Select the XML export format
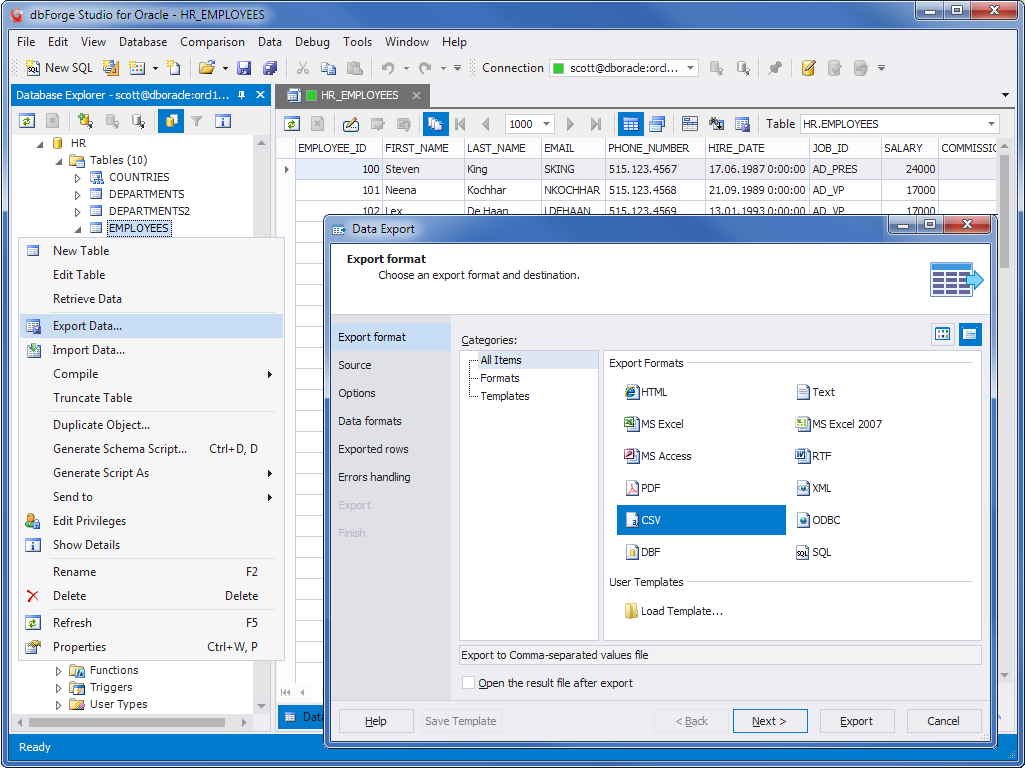Image resolution: width=1025 pixels, height=768 pixels. coord(814,488)
